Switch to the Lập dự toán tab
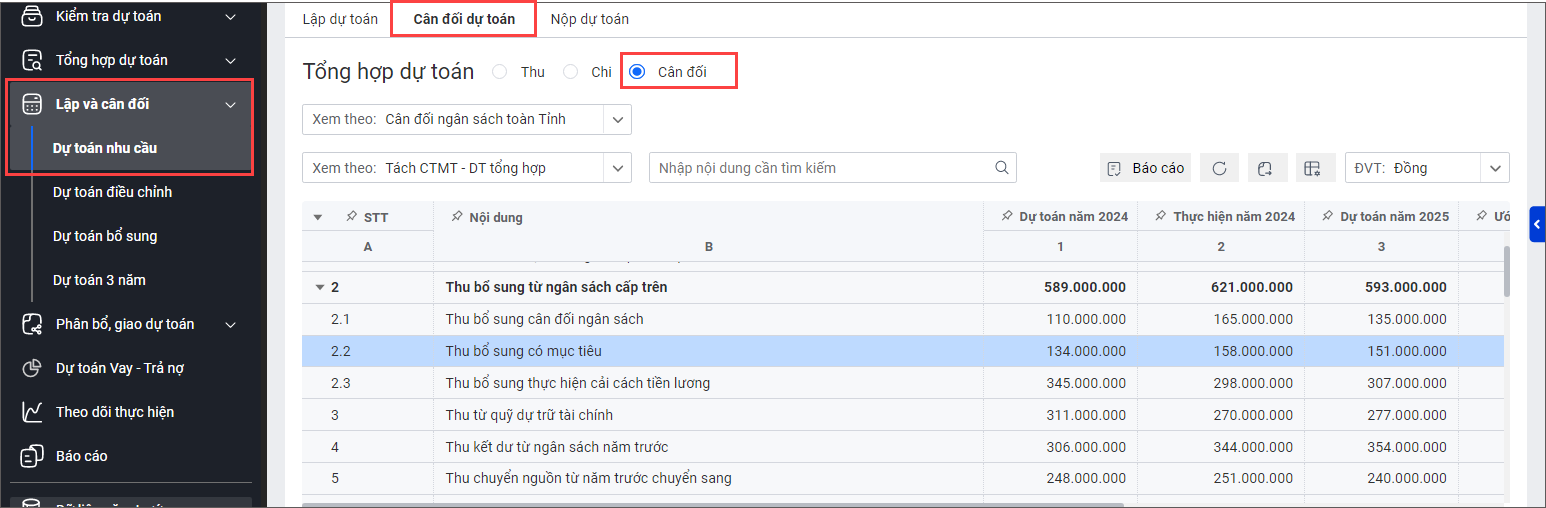1546x508 pixels. point(340,19)
